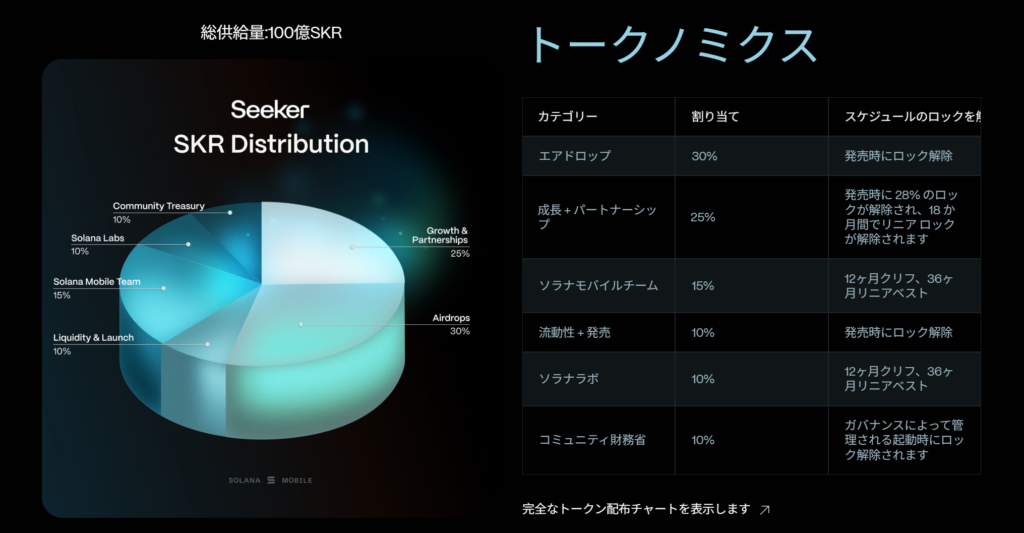Click the Liquidity & Launch chart label
This screenshot has height=533, width=1024.
click(x=93, y=338)
